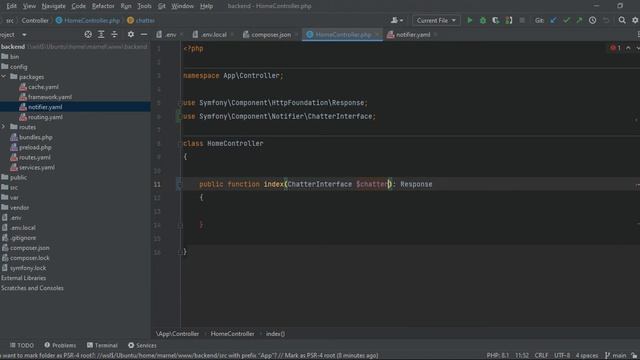This screenshot has height=360, width=640.
Task: Change UTF-8 encoding in status bar
Action: (x=562, y=356)
